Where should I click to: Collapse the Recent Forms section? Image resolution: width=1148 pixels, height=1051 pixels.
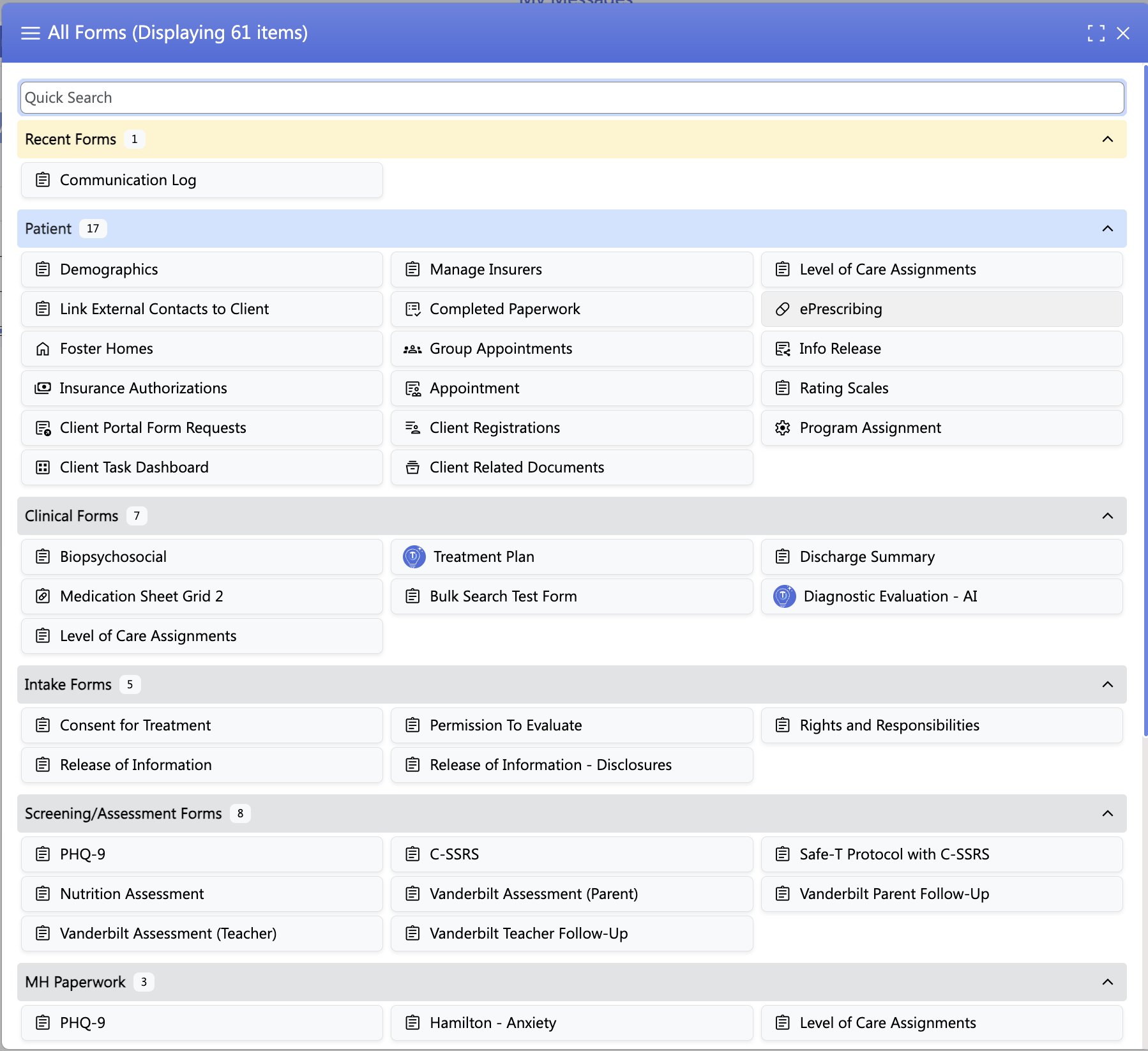tap(1108, 139)
